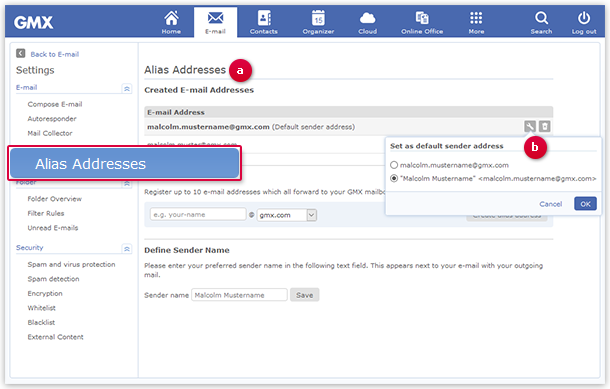Open the E-mail tab in top navigation

click(x=216, y=23)
